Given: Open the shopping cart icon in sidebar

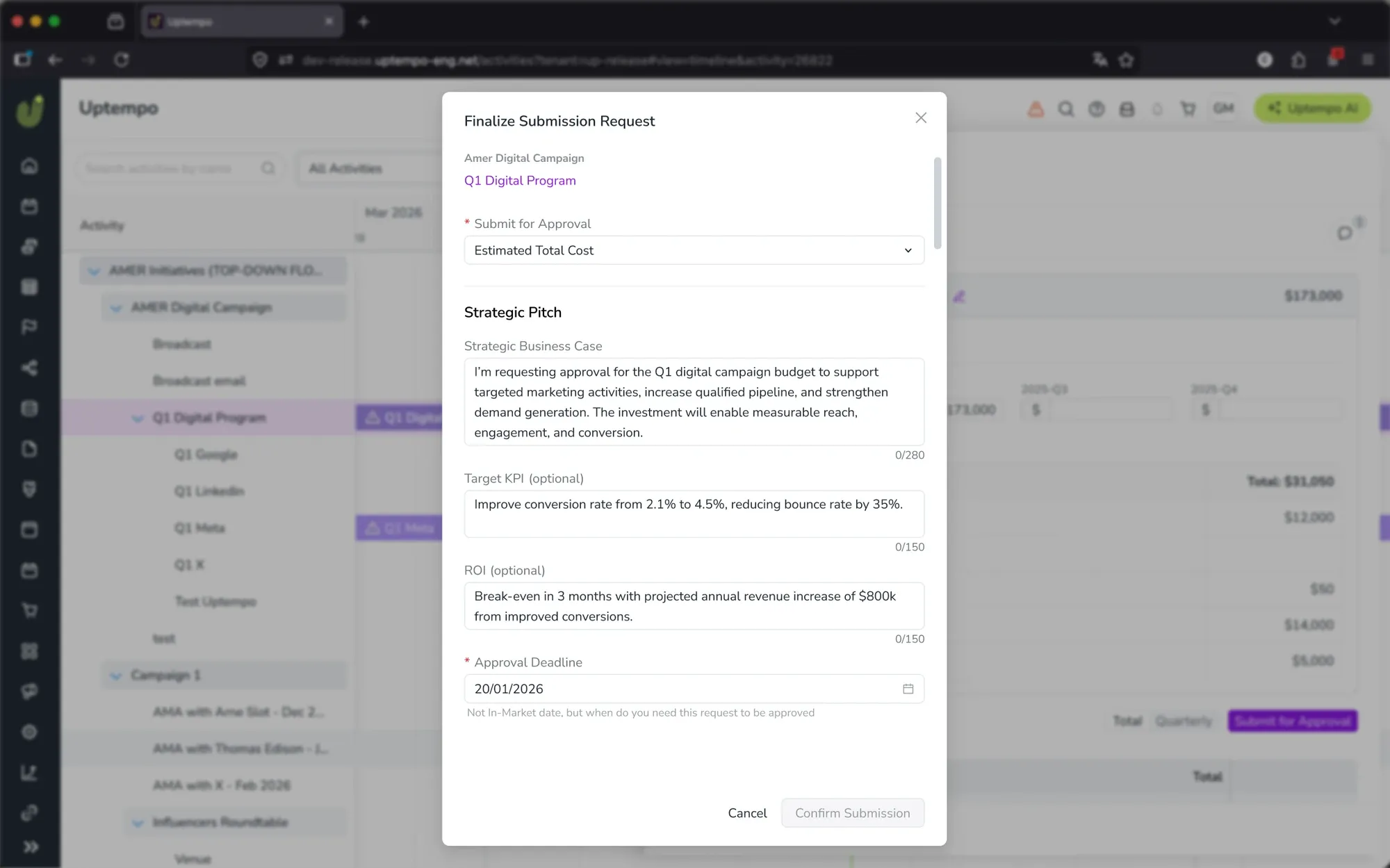Looking at the screenshot, I should click(x=29, y=611).
